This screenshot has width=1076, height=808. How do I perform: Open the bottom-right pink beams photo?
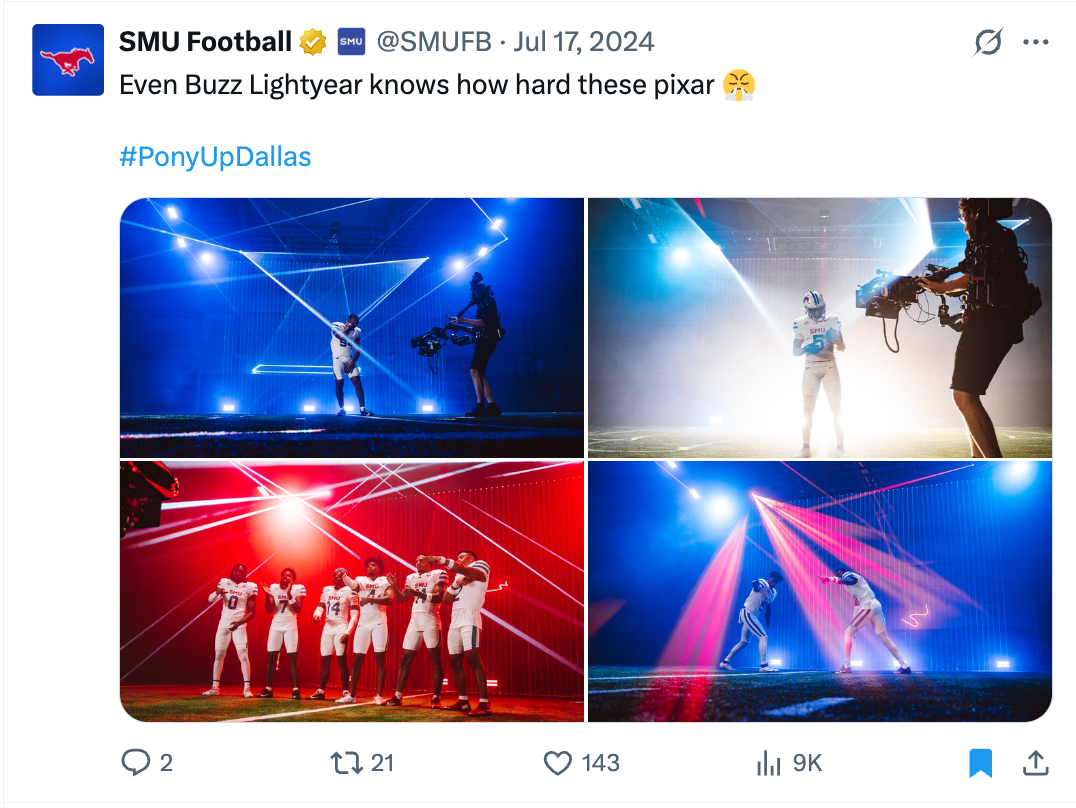click(820, 591)
